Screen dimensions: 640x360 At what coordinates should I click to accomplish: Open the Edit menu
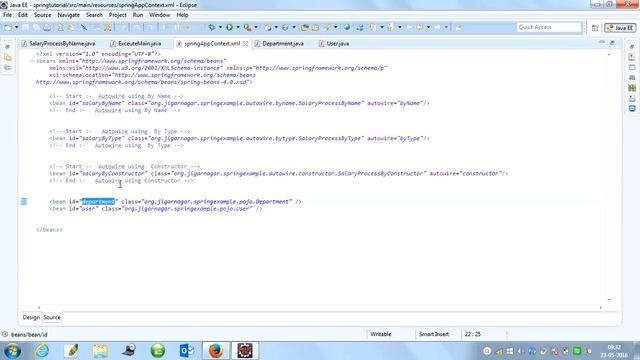coord(23,15)
